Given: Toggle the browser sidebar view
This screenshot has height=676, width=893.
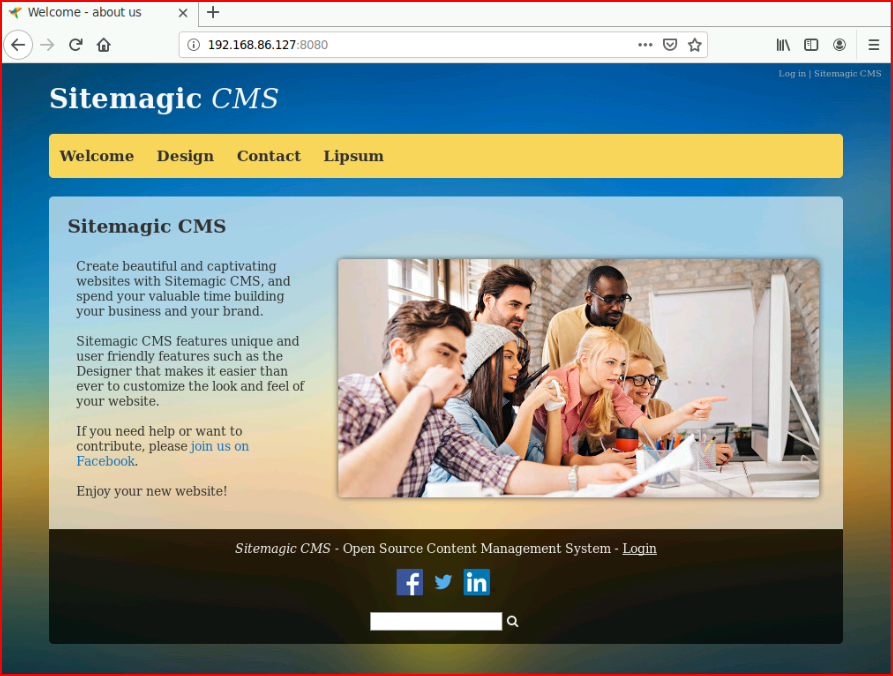Looking at the screenshot, I should 811,44.
